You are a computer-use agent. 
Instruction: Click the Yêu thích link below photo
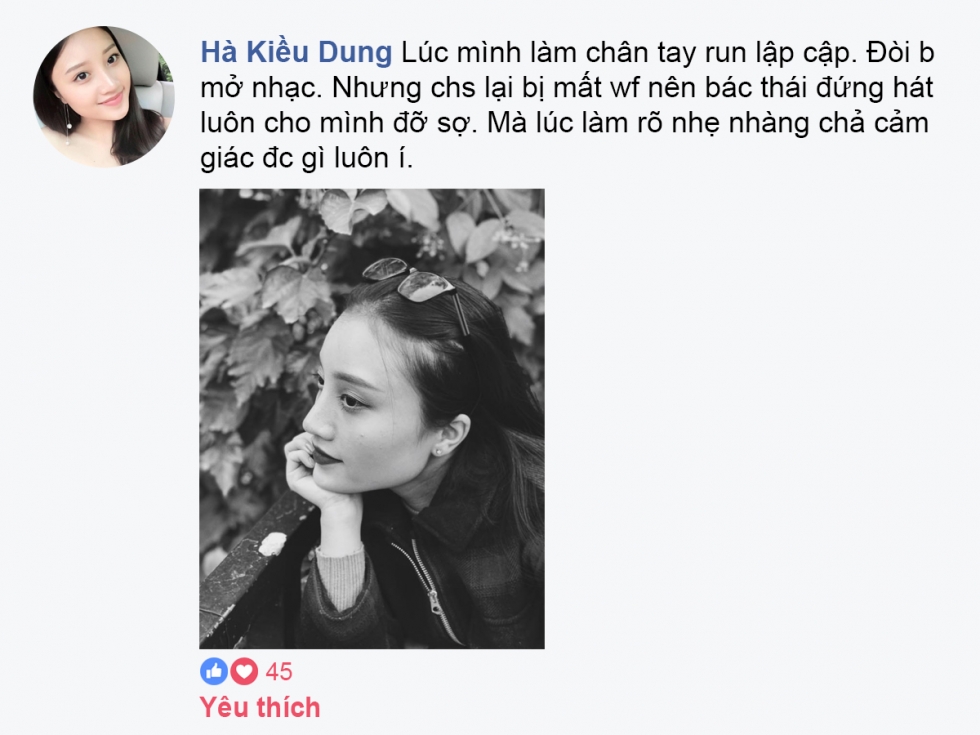[260, 708]
